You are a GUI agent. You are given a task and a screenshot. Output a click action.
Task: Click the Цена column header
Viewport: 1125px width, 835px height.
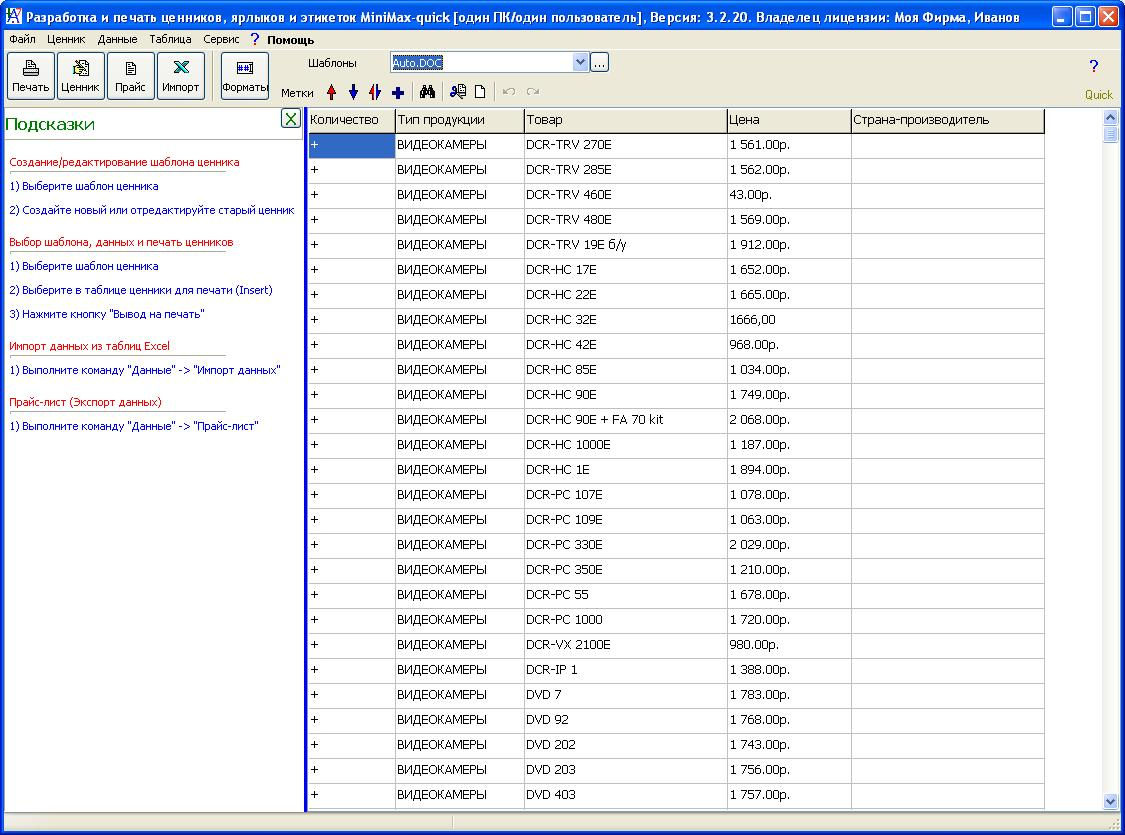[788, 120]
